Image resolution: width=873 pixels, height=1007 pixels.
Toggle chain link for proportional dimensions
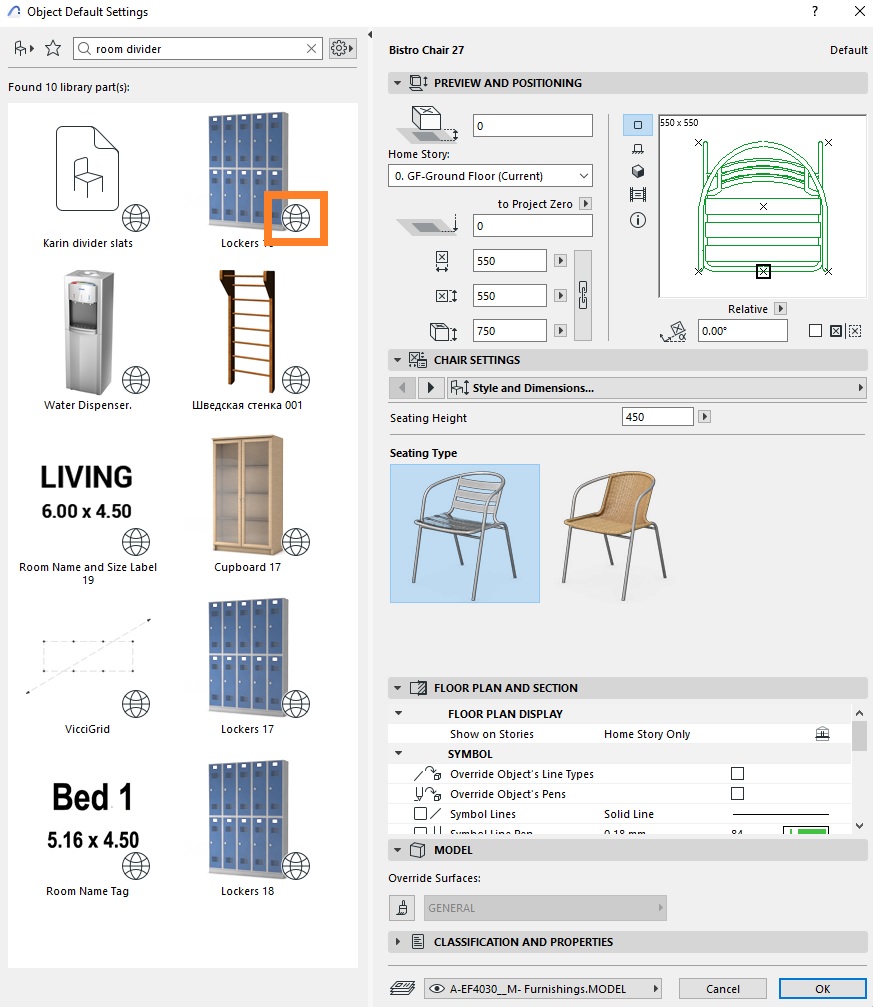pyautogui.click(x=583, y=295)
